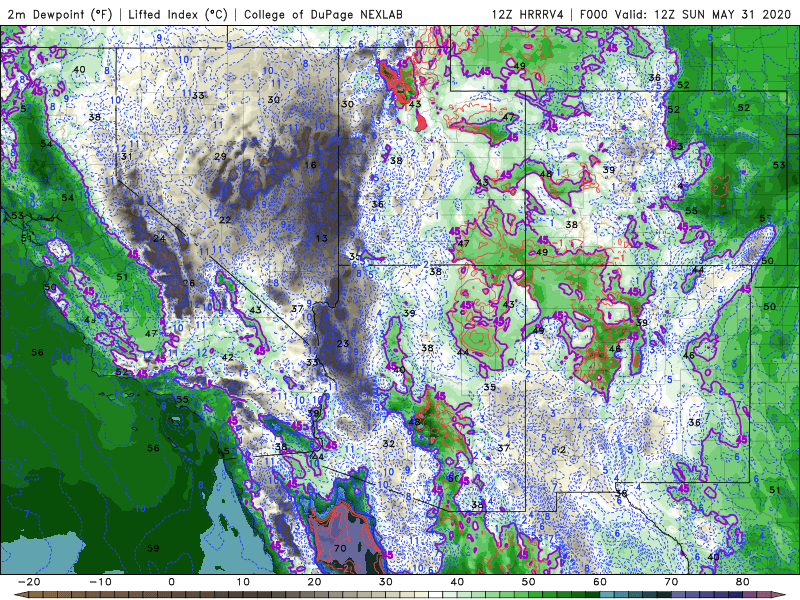The height and width of the screenshot is (600, 800).
Task: Click the "2m Dewpoint (°F)" title text
Action: point(60,14)
